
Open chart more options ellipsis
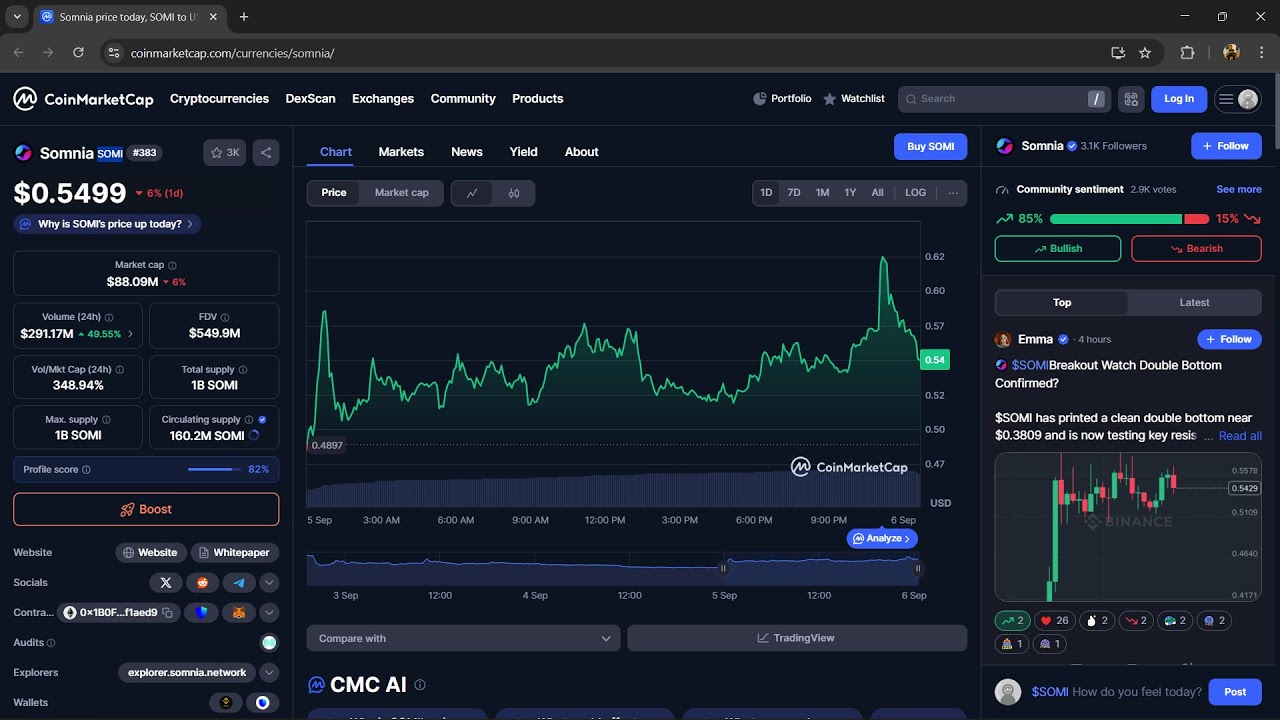point(953,193)
